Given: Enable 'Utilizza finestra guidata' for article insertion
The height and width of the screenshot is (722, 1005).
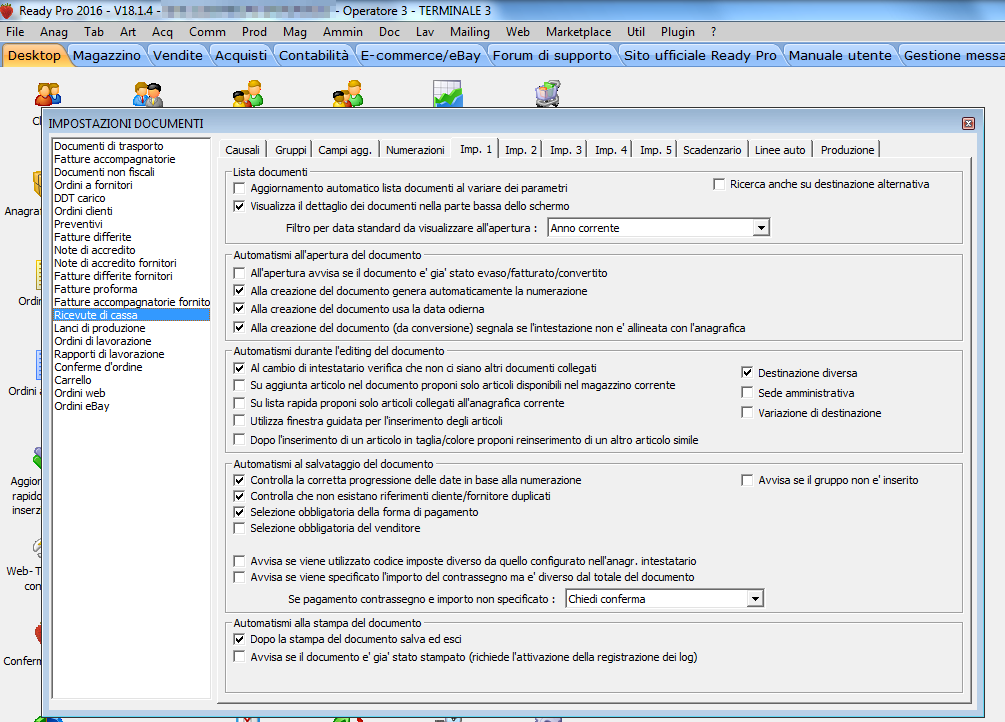Looking at the screenshot, I should point(239,421).
